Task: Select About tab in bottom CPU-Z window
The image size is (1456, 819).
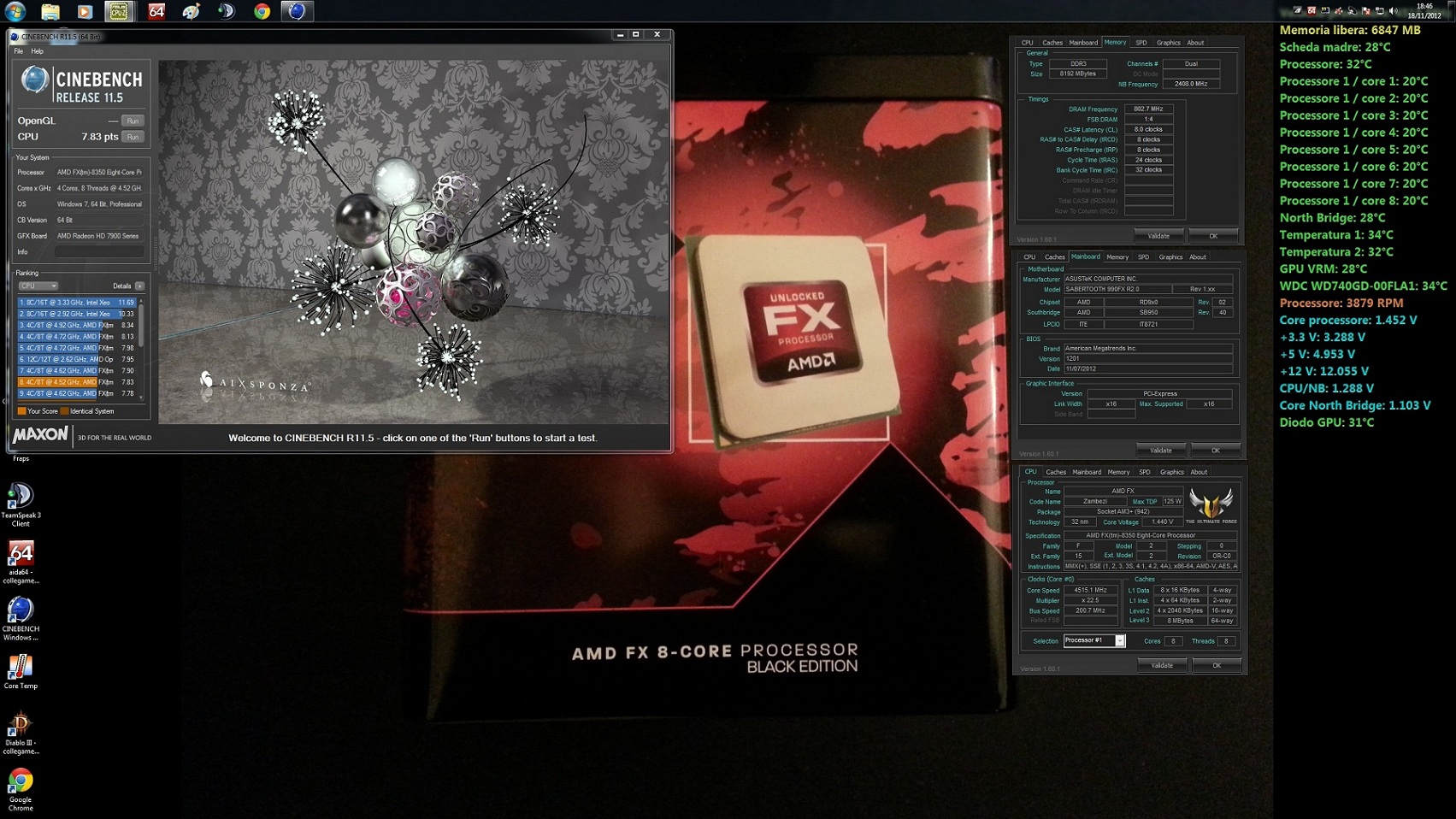Action: [1200, 473]
